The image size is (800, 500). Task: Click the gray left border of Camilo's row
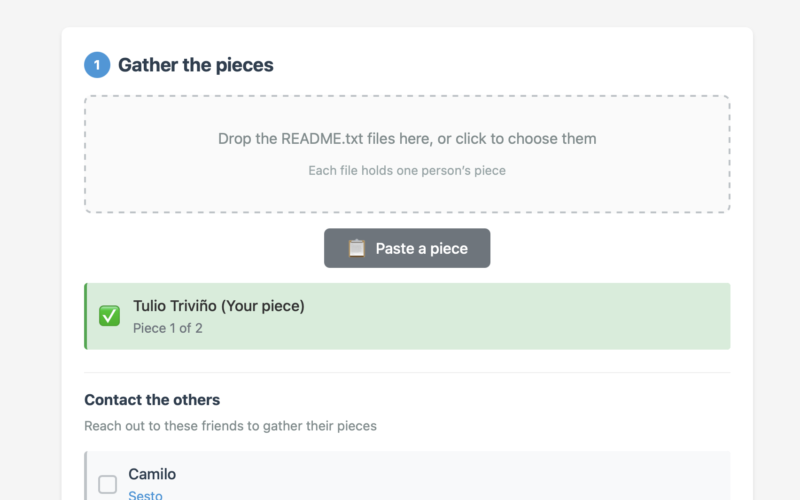pos(86,478)
